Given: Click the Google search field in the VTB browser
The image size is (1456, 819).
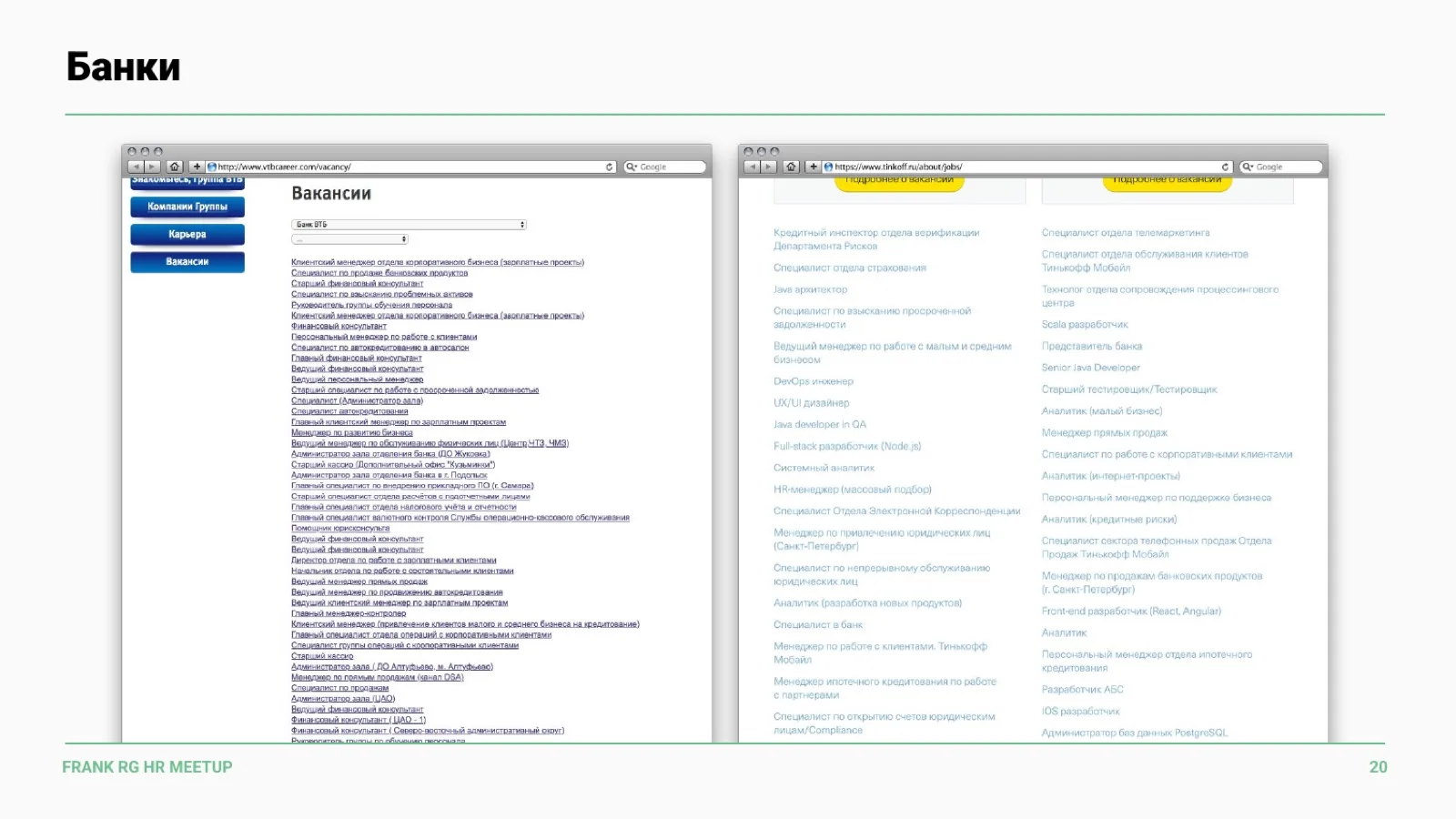Looking at the screenshot, I should 665,167.
